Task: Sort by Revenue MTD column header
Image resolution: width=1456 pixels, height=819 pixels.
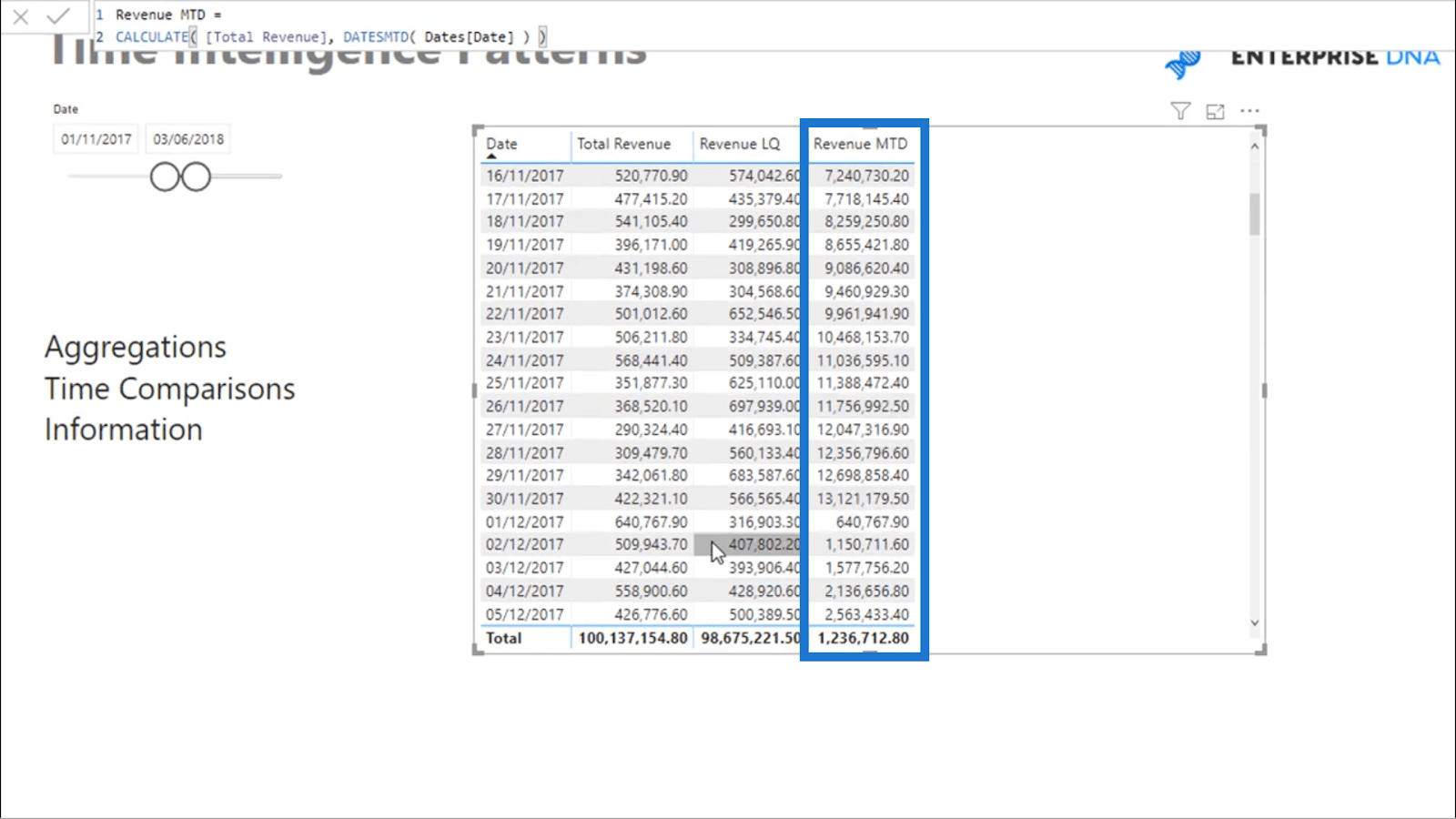Action: [x=860, y=144]
